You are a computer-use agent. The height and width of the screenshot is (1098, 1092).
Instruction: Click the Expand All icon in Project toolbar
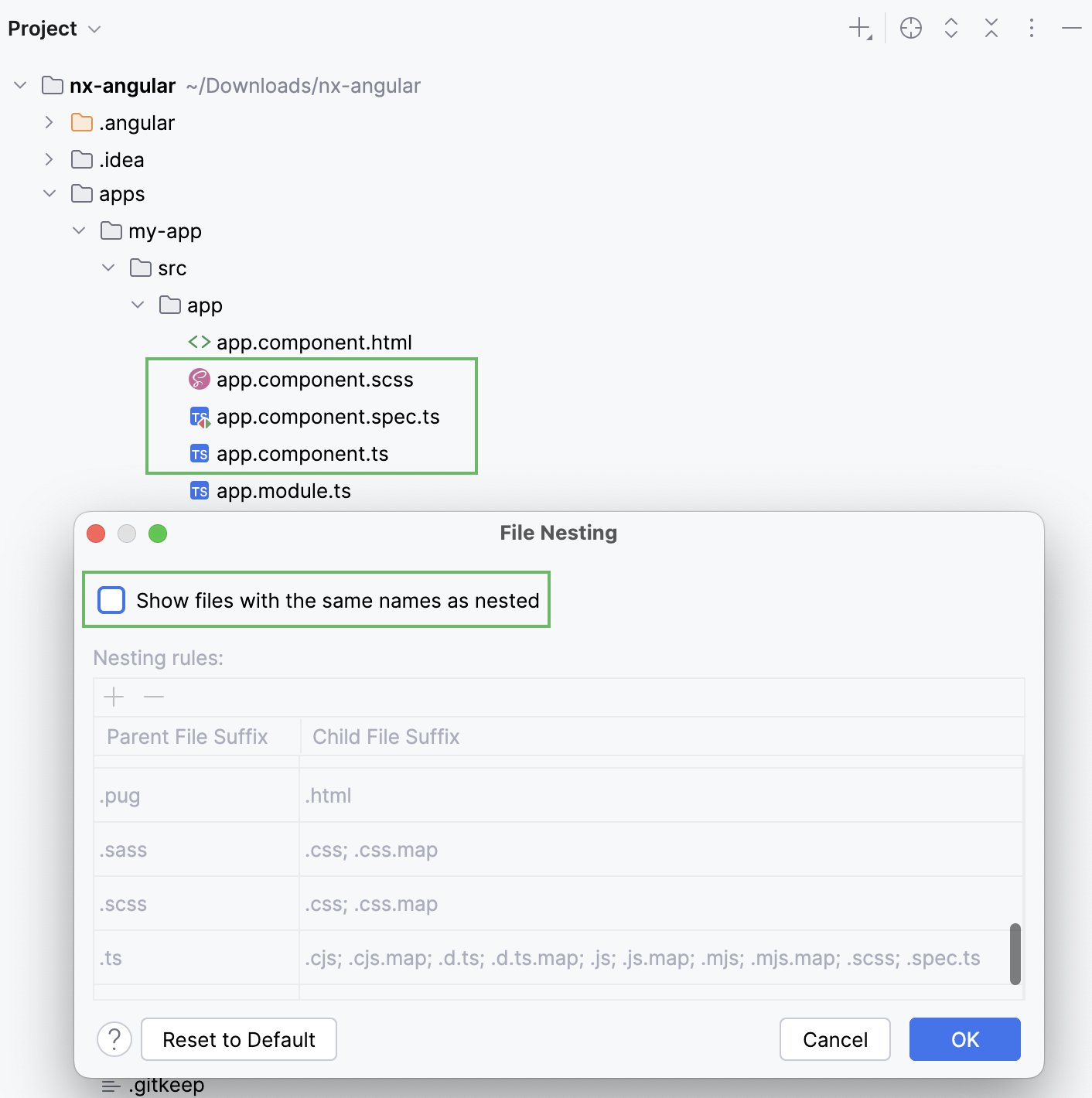tap(951, 29)
